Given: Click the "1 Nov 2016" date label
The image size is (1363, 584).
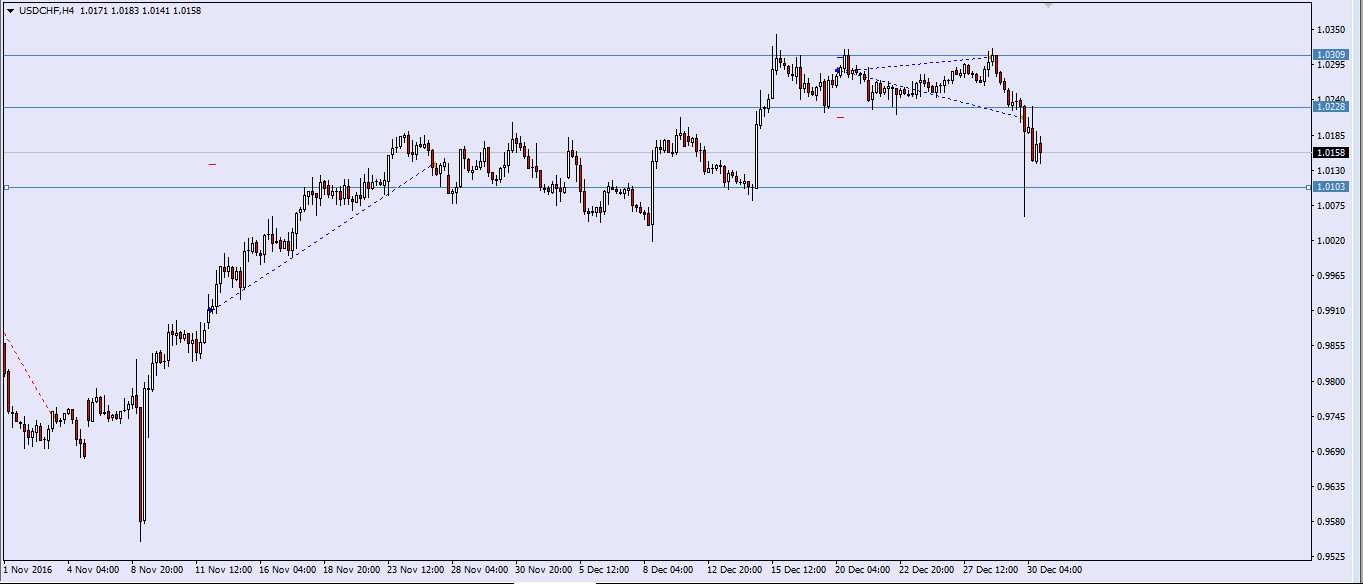Looking at the screenshot, I should [x=27, y=569].
